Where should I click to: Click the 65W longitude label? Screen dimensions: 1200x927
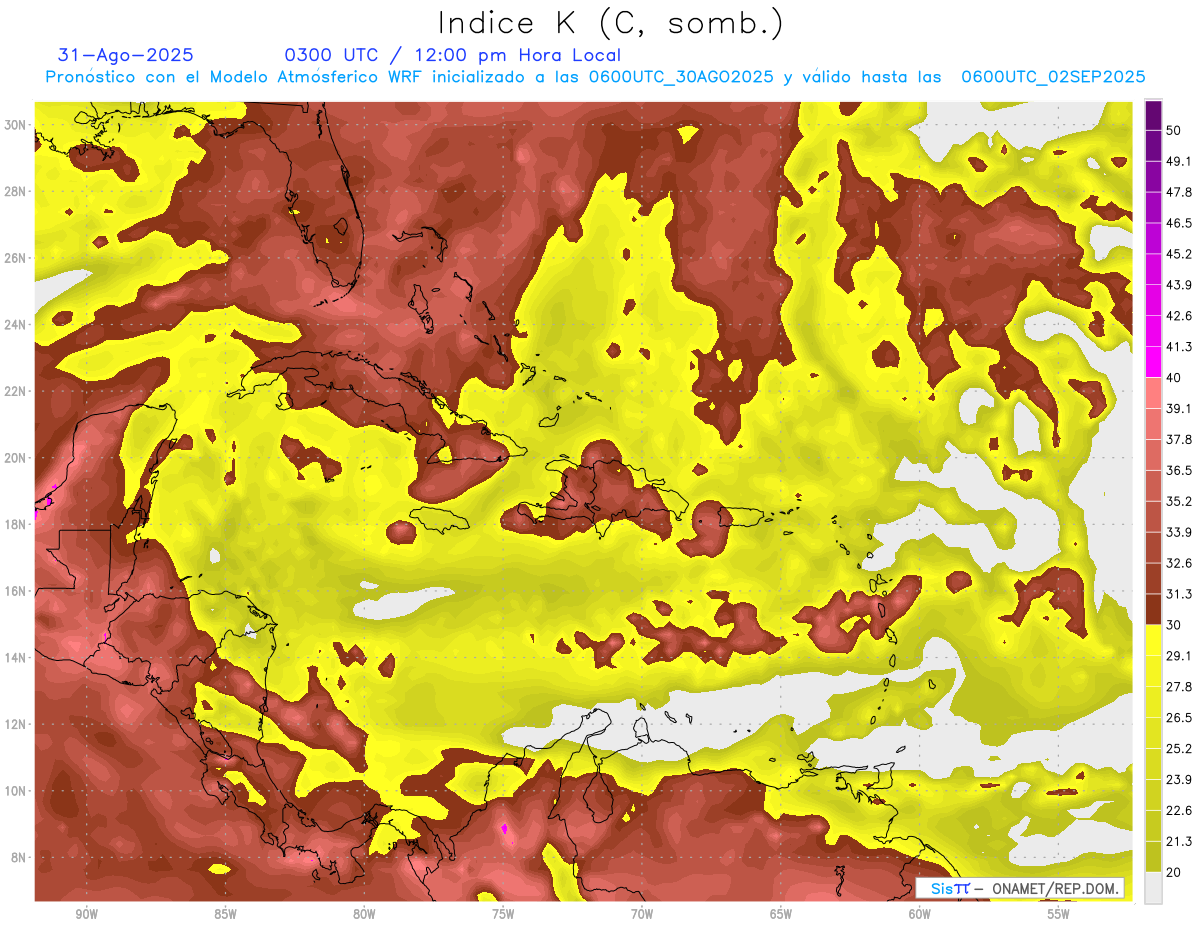[781, 914]
